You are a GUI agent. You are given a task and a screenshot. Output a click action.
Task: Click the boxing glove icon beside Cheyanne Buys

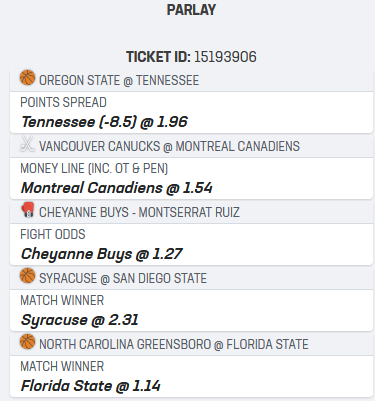27,210
